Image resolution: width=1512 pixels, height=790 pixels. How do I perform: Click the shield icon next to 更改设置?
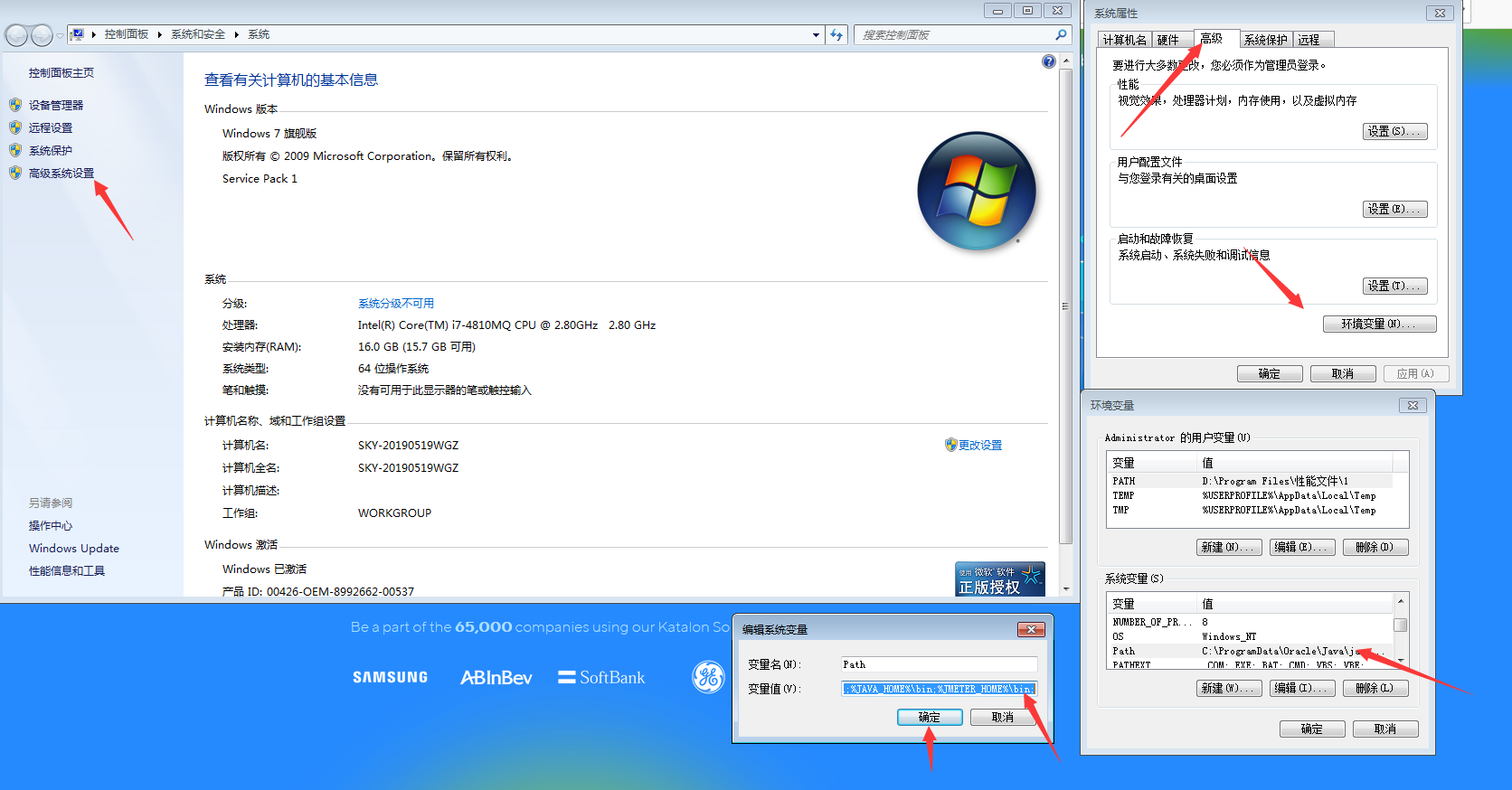pos(950,445)
